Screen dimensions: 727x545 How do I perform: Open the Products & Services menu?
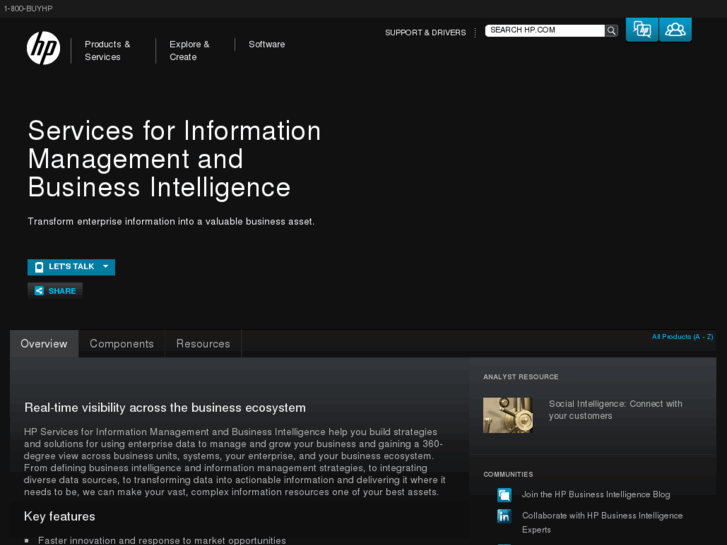[x=107, y=51]
